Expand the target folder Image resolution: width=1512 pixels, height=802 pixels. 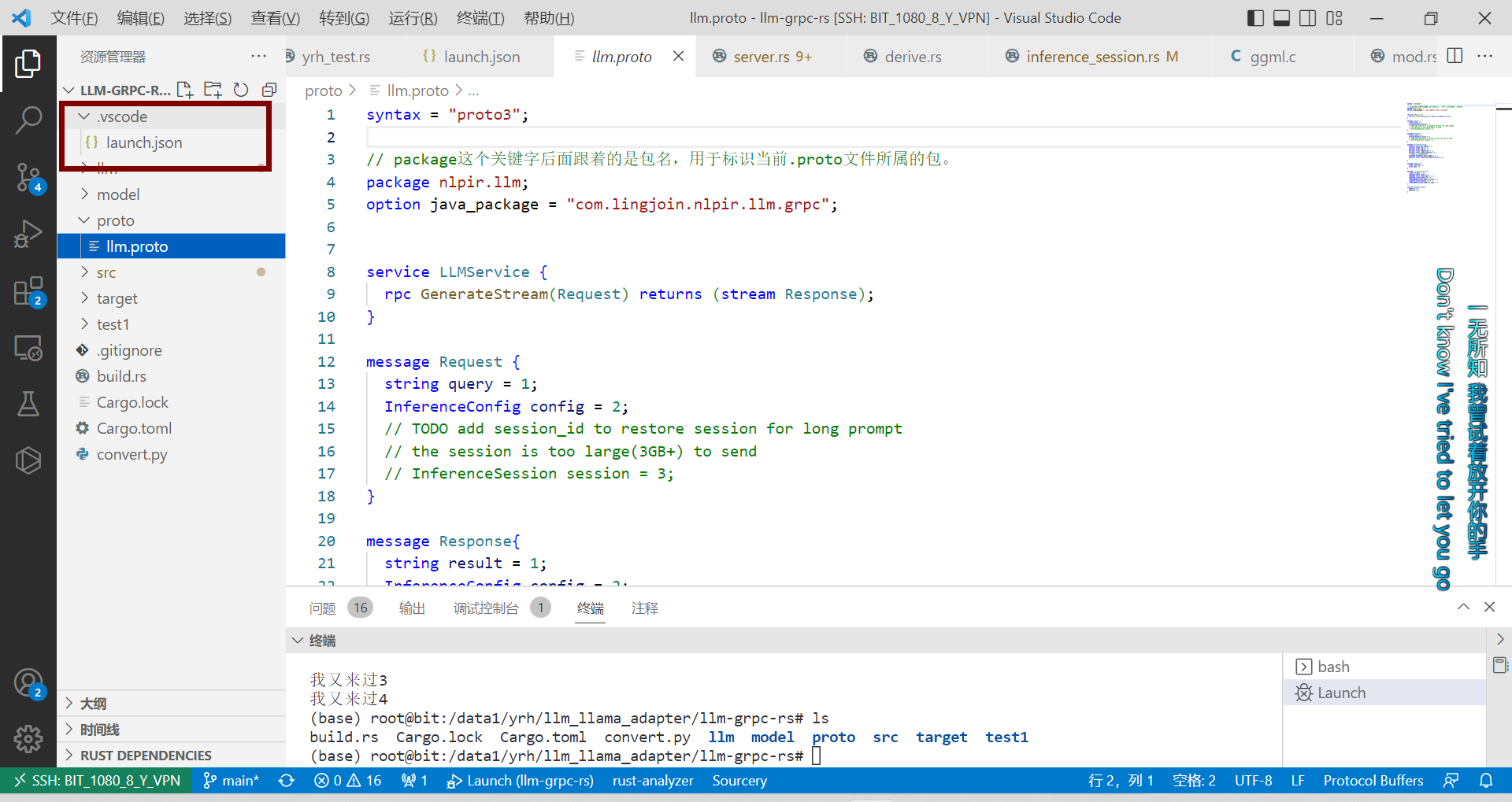[x=171, y=298]
